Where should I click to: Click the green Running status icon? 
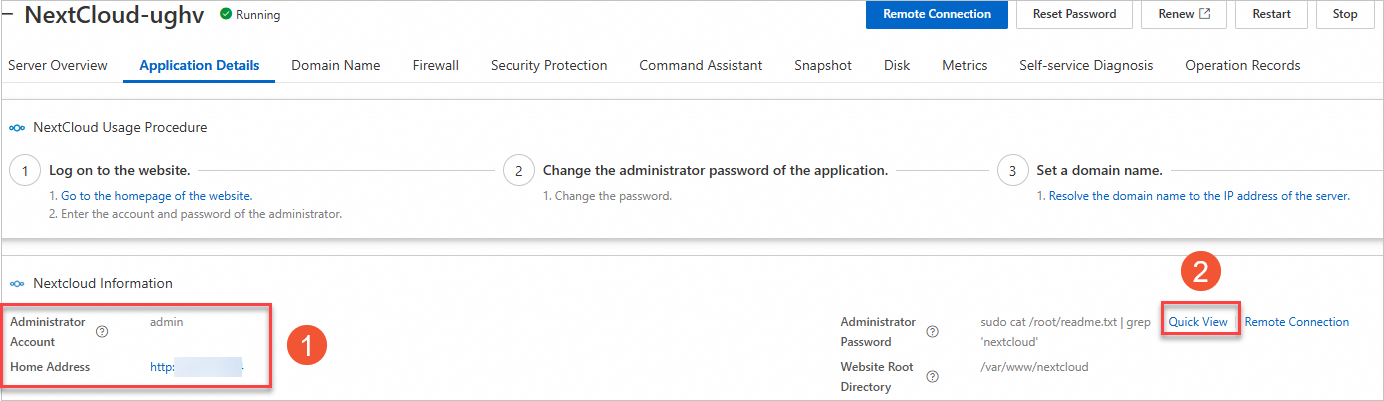click(226, 15)
